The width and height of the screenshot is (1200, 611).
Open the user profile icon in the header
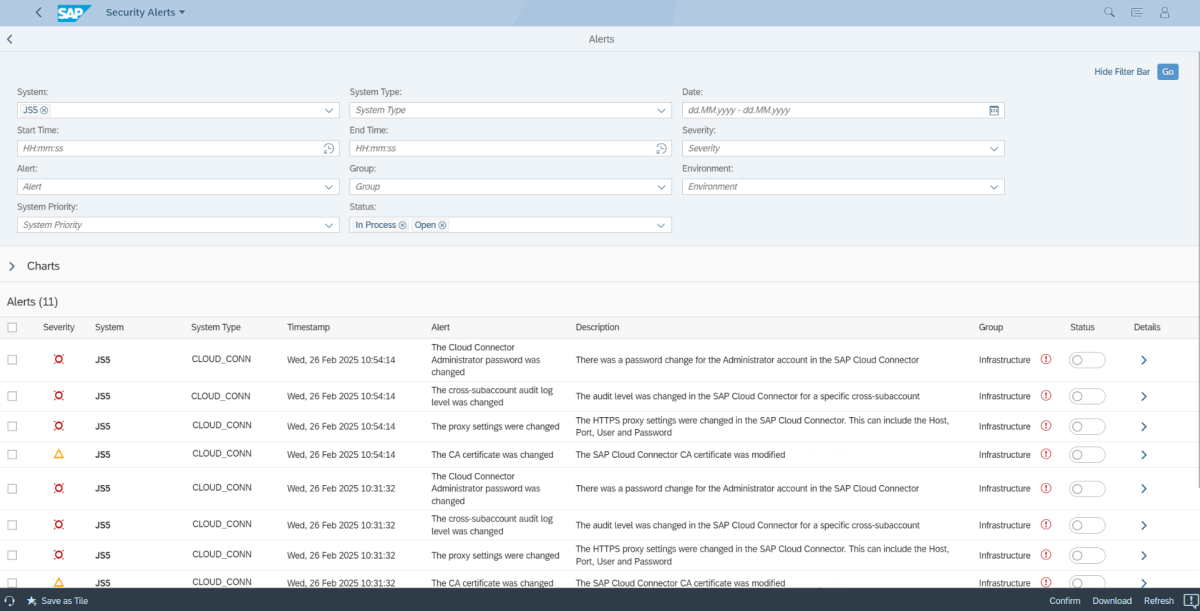(1164, 12)
